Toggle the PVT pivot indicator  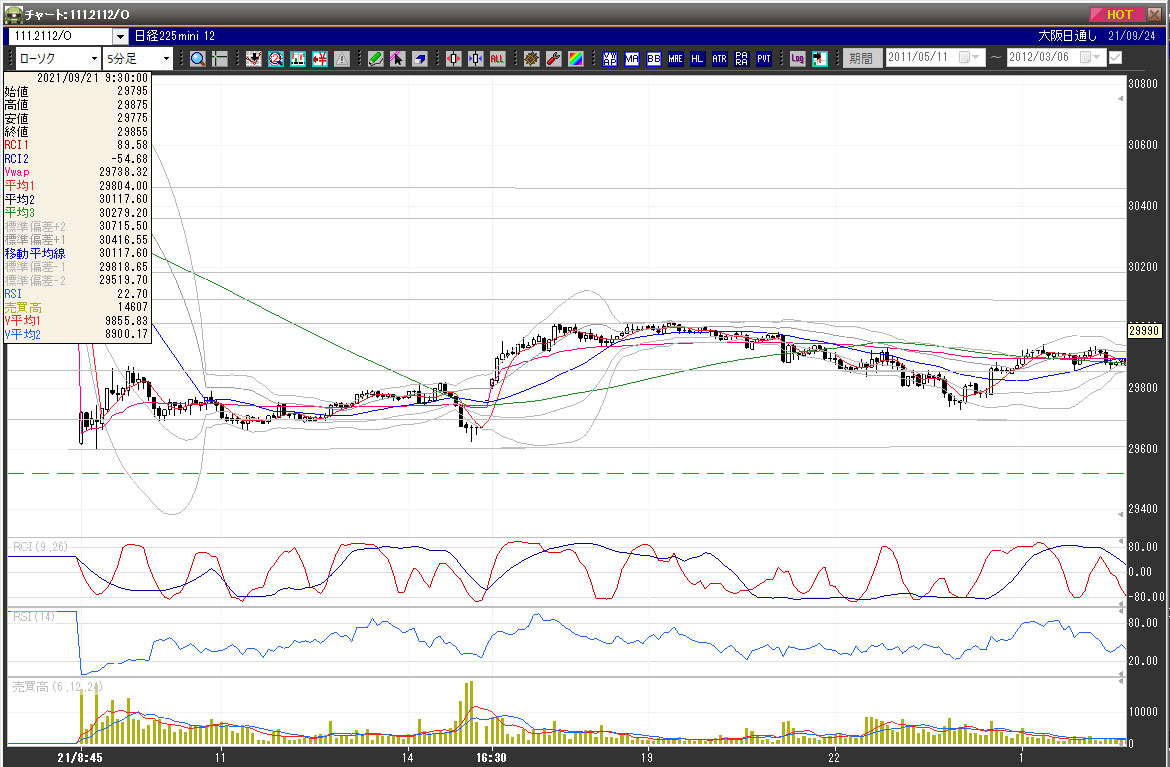(x=763, y=58)
